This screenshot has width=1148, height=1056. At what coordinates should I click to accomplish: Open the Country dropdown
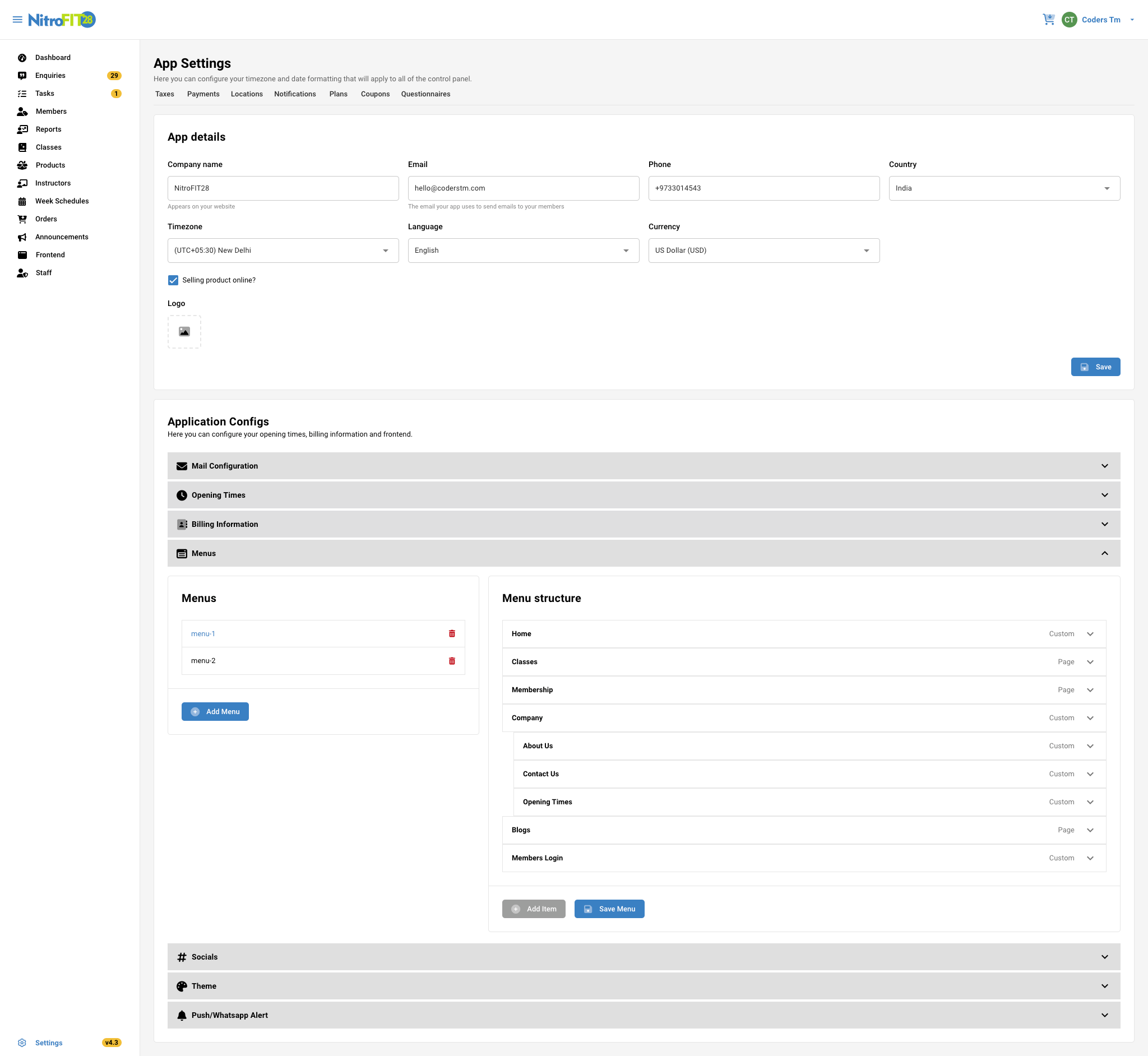tap(1003, 188)
